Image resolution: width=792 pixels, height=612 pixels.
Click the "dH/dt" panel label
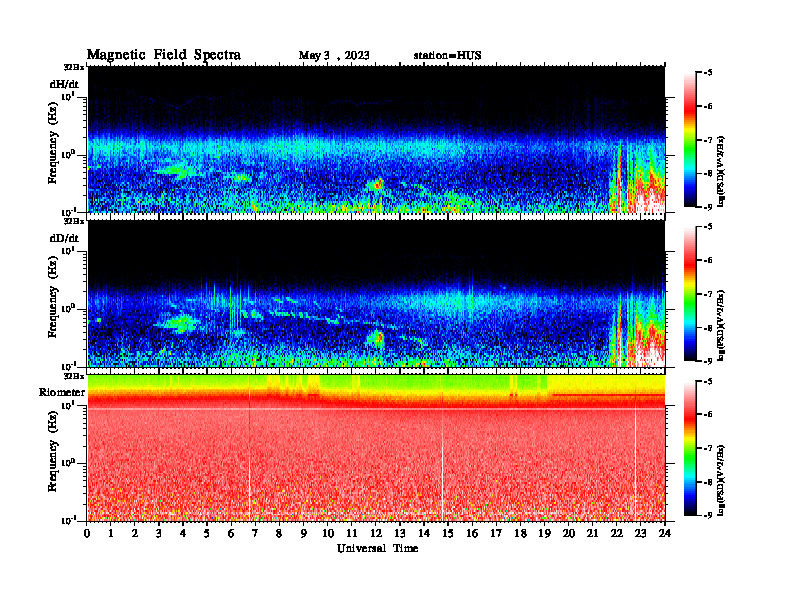pos(64,84)
